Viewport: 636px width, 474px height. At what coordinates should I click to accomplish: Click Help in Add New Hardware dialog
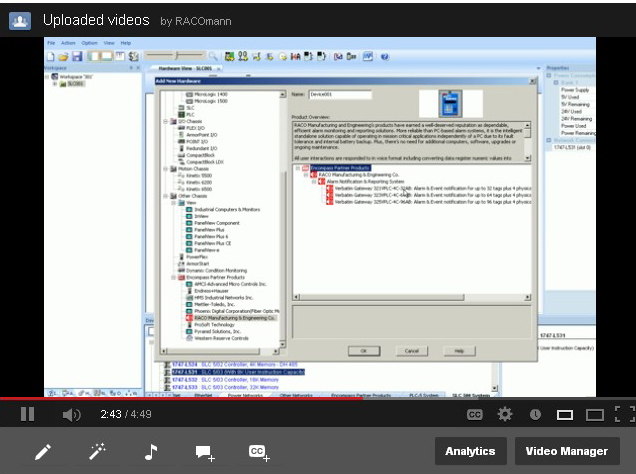pos(459,351)
